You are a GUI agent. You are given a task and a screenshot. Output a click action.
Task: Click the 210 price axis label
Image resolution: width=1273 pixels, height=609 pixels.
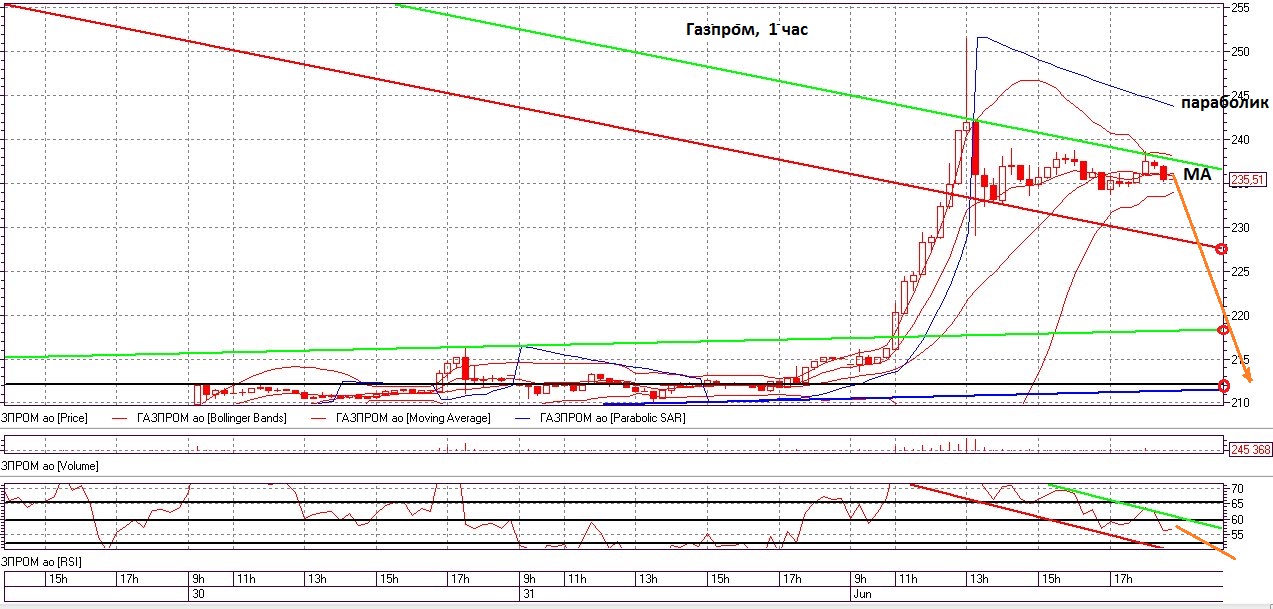click(1241, 403)
